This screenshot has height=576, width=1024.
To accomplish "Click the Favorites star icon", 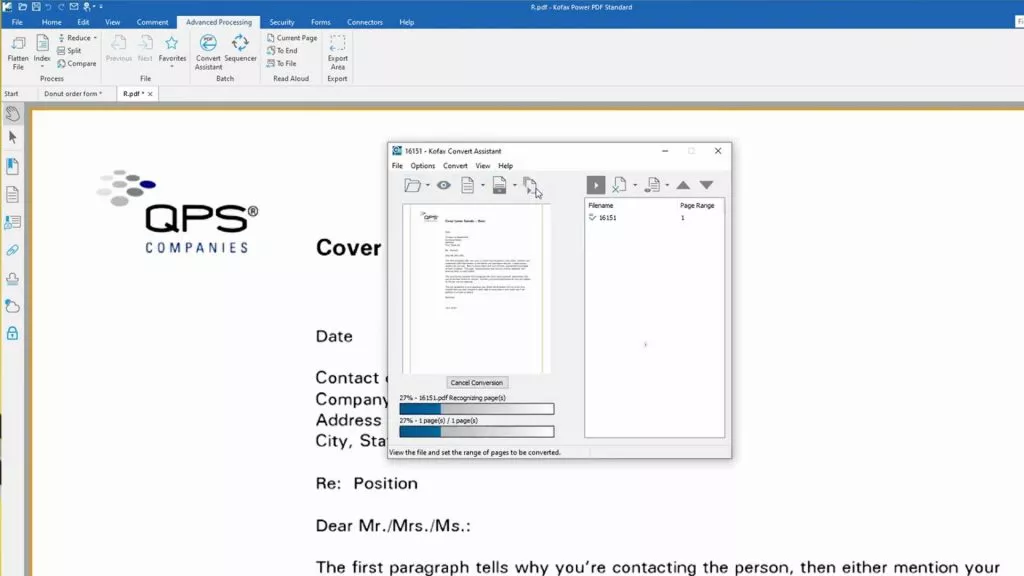I will tap(172, 44).
